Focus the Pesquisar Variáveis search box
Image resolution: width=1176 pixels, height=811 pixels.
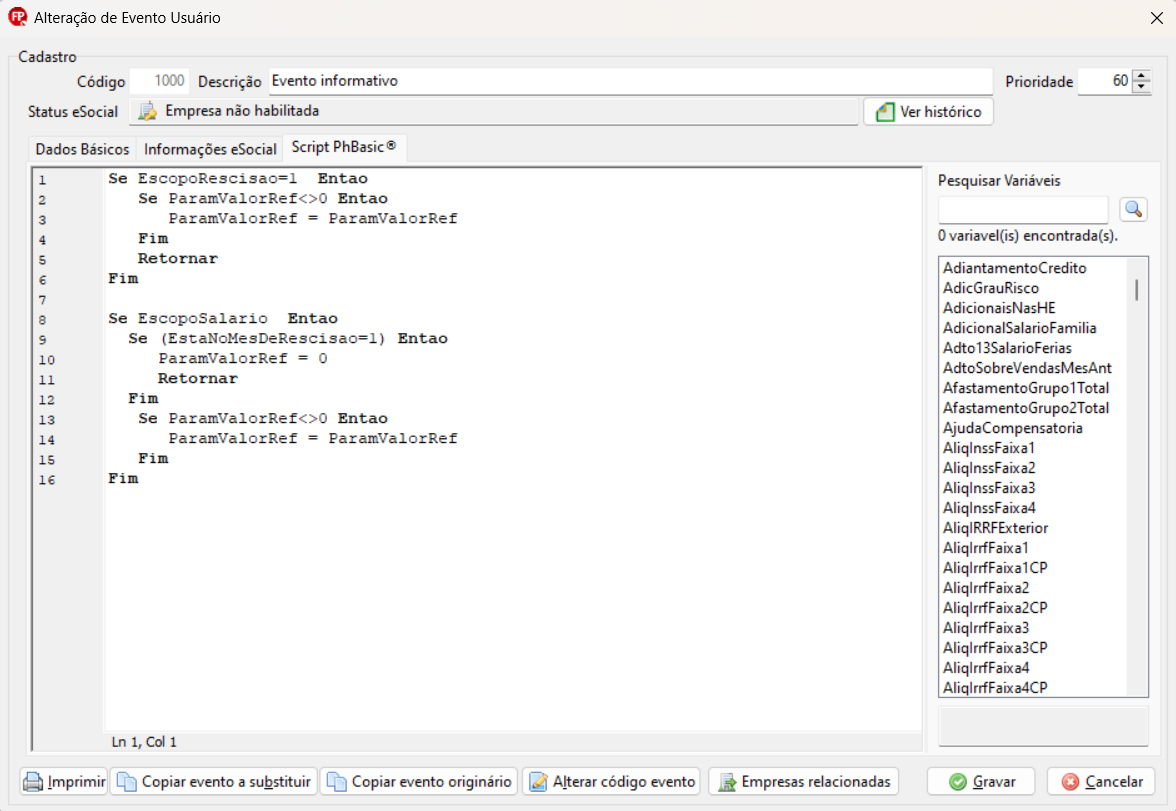[1023, 209]
